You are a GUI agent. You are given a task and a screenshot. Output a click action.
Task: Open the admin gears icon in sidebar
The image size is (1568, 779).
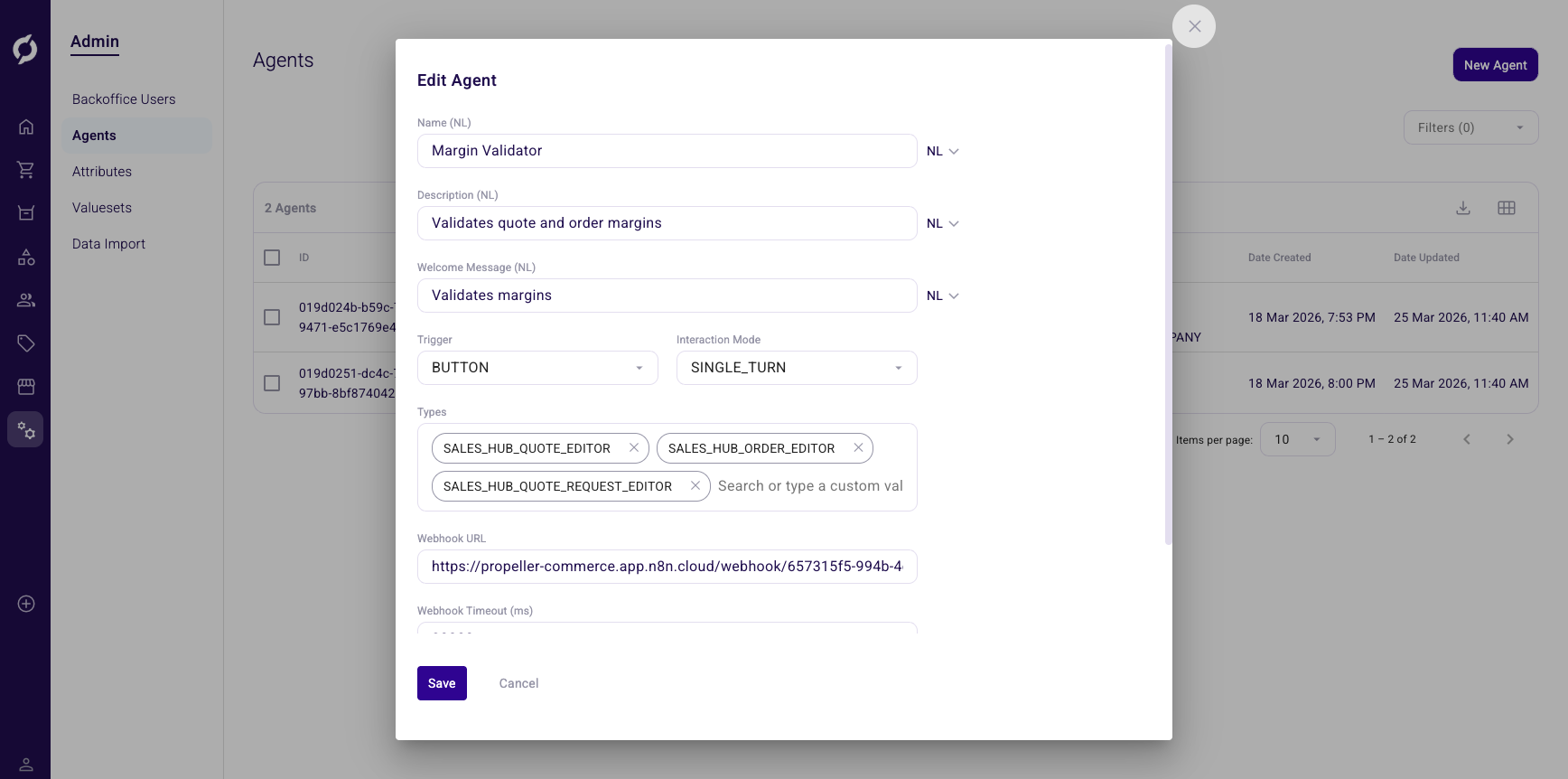pos(26,430)
